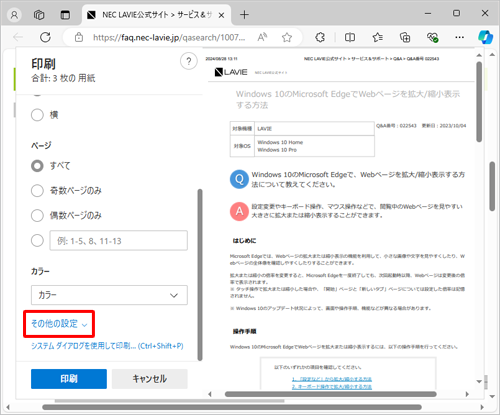Open the カラー dropdown

pos(109,295)
